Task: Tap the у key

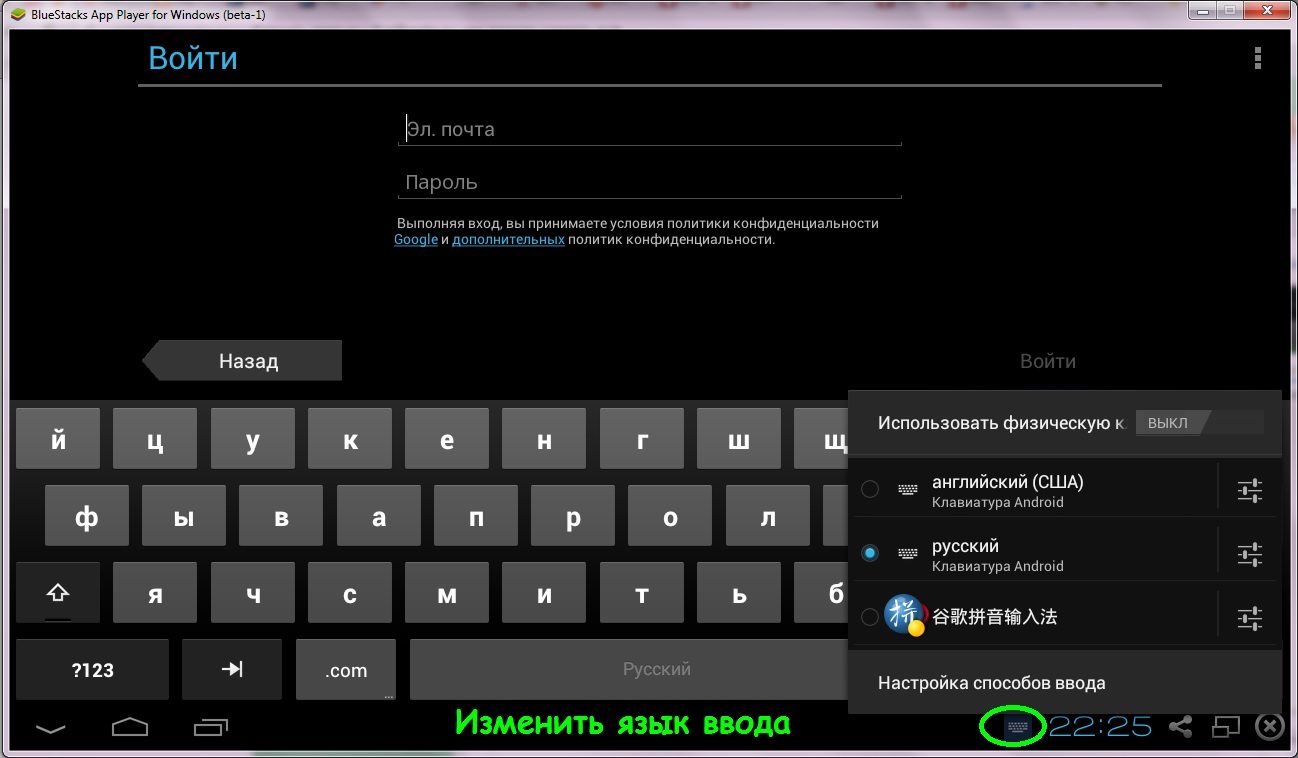Action: coord(252,439)
